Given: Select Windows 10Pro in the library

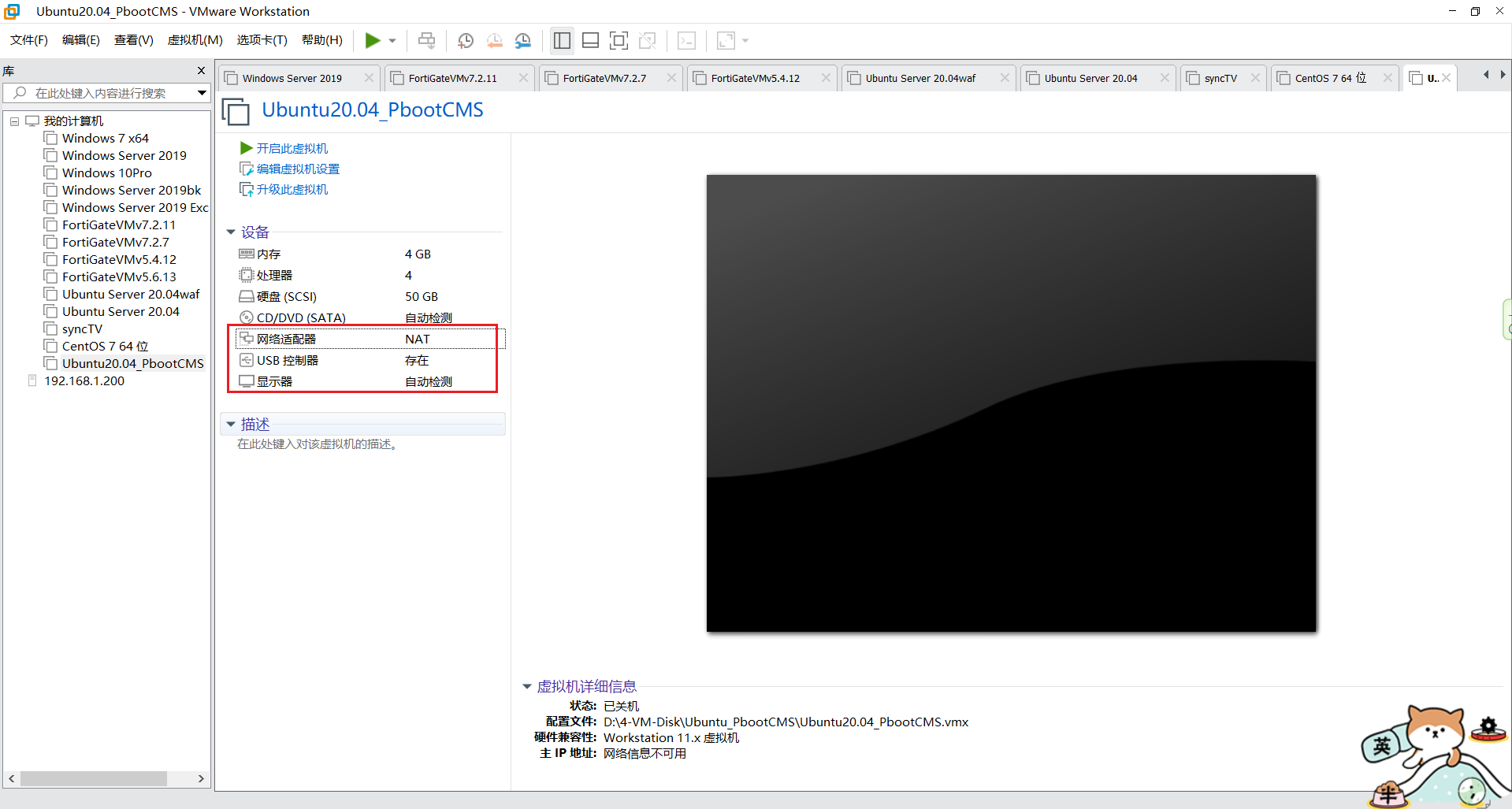Looking at the screenshot, I should point(107,173).
